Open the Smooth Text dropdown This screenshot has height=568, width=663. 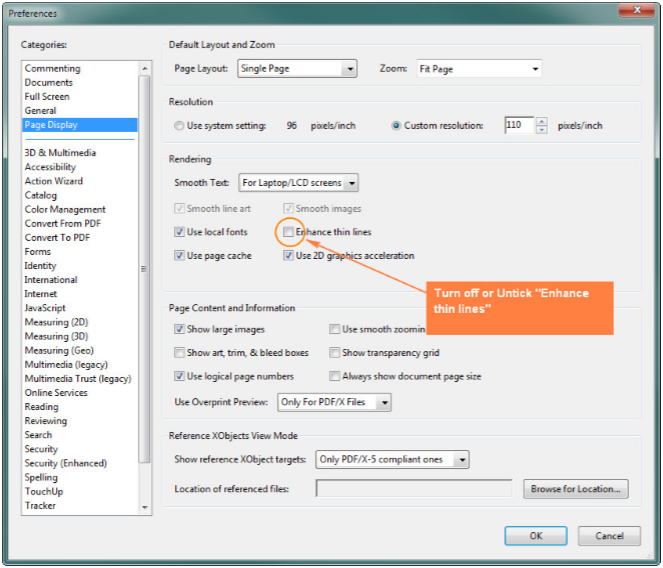(x=299, y=183)
